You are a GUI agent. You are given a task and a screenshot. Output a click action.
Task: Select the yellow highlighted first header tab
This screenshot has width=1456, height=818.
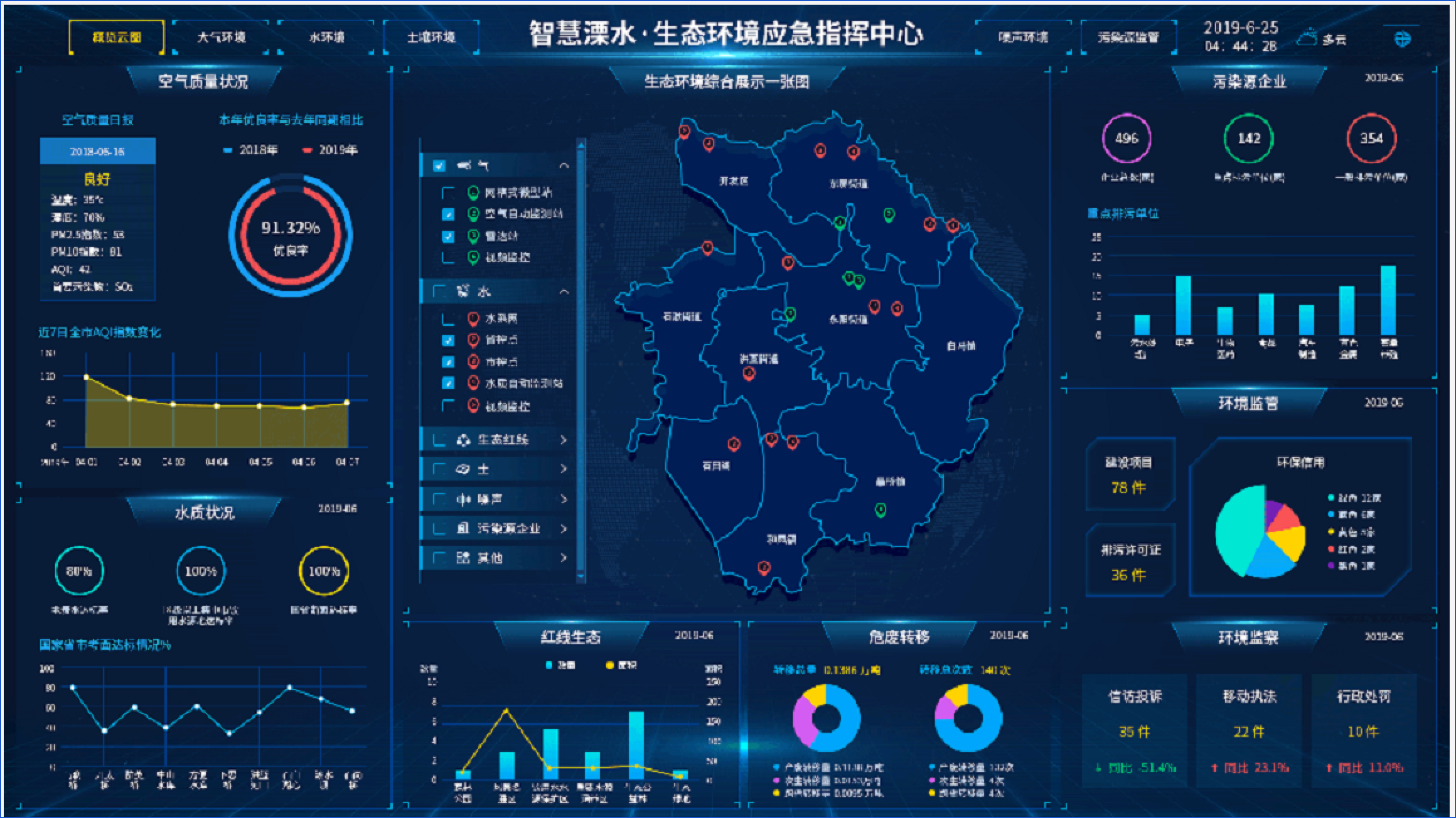pyautogui.click(x=117, y=37)
